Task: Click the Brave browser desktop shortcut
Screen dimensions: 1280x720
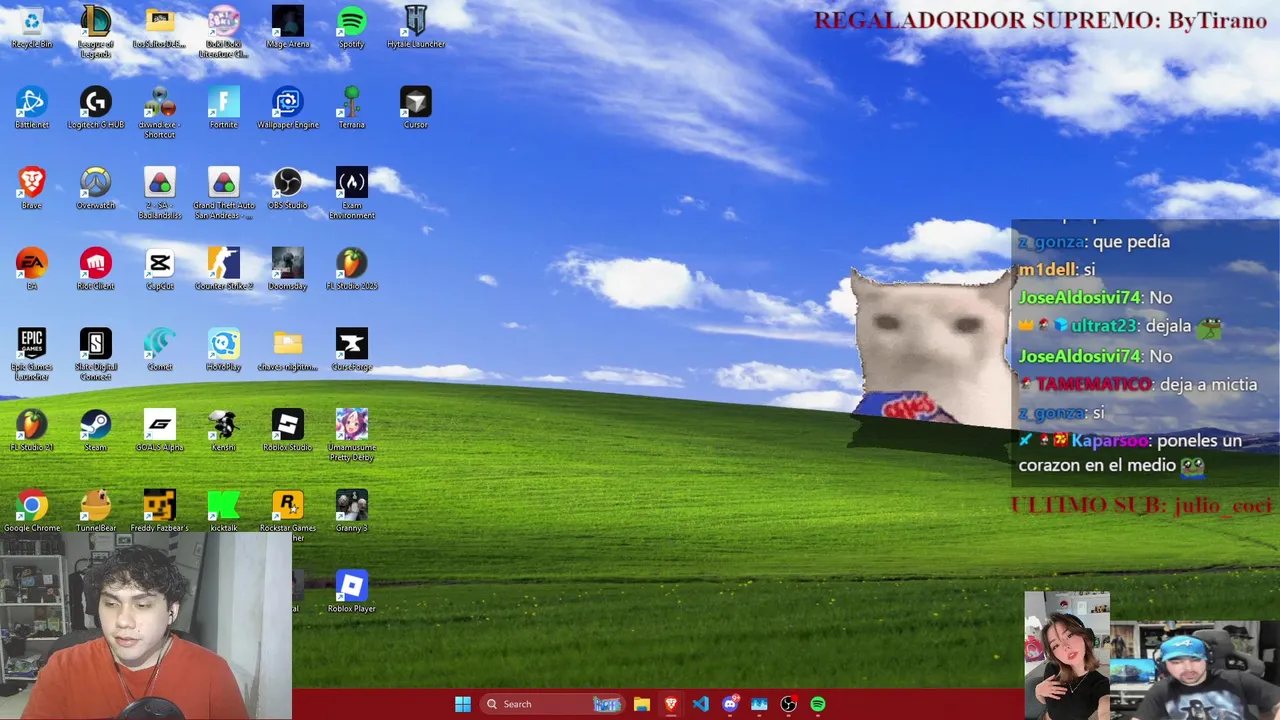Action: (x=32, y=188)
